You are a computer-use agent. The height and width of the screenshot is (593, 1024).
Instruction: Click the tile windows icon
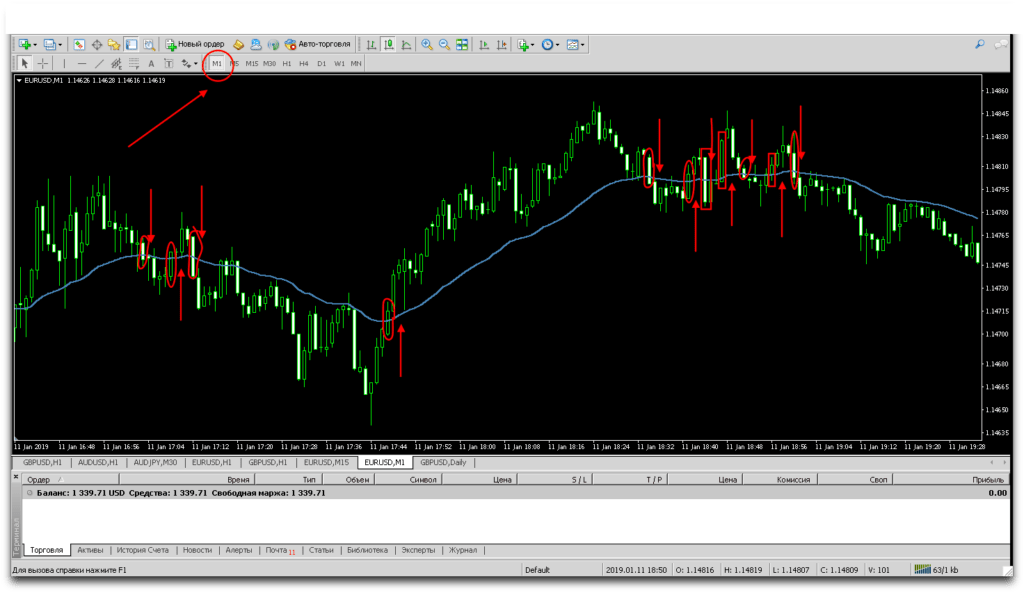[x=462, y=44]
